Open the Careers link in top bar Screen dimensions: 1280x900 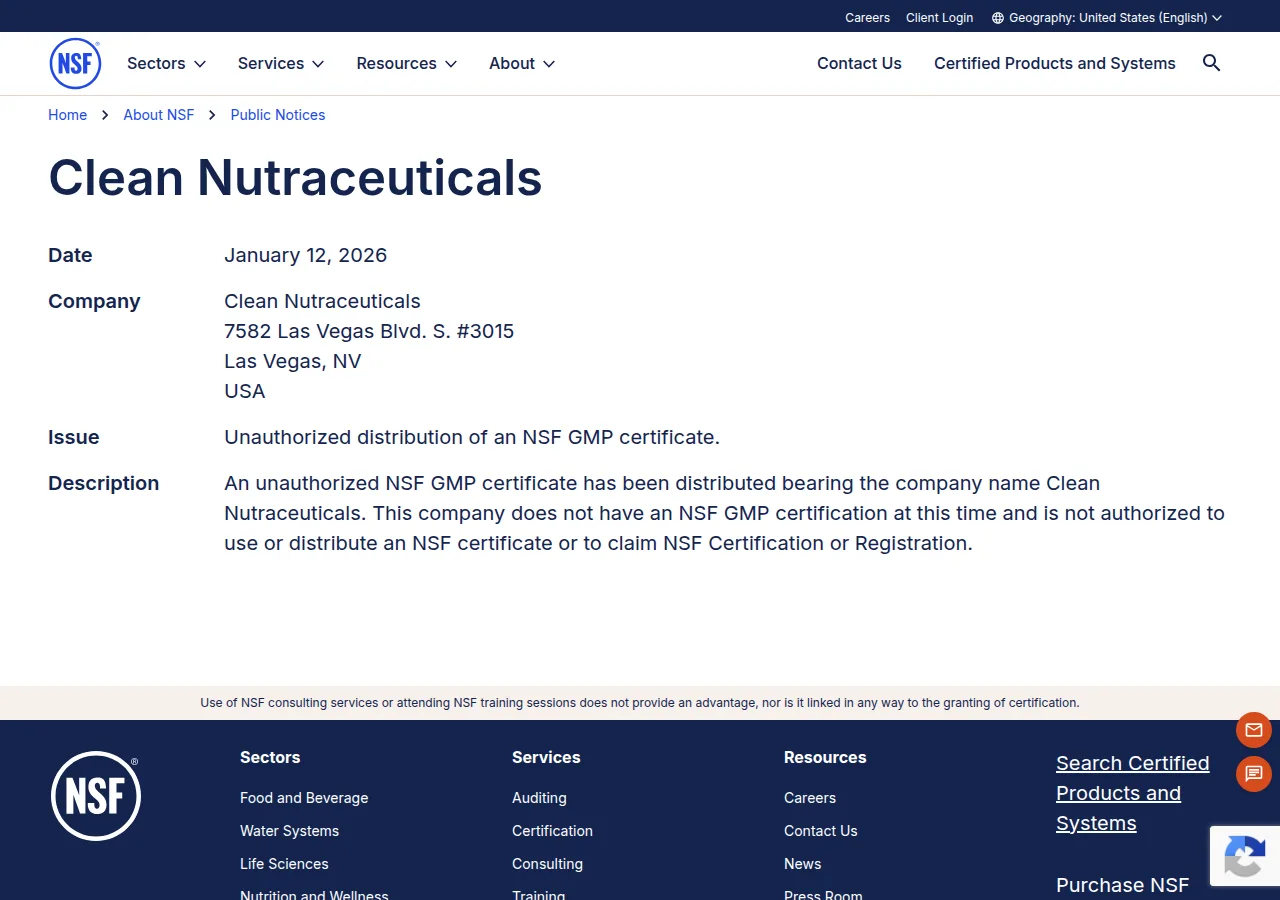click(x=867, y=18)
